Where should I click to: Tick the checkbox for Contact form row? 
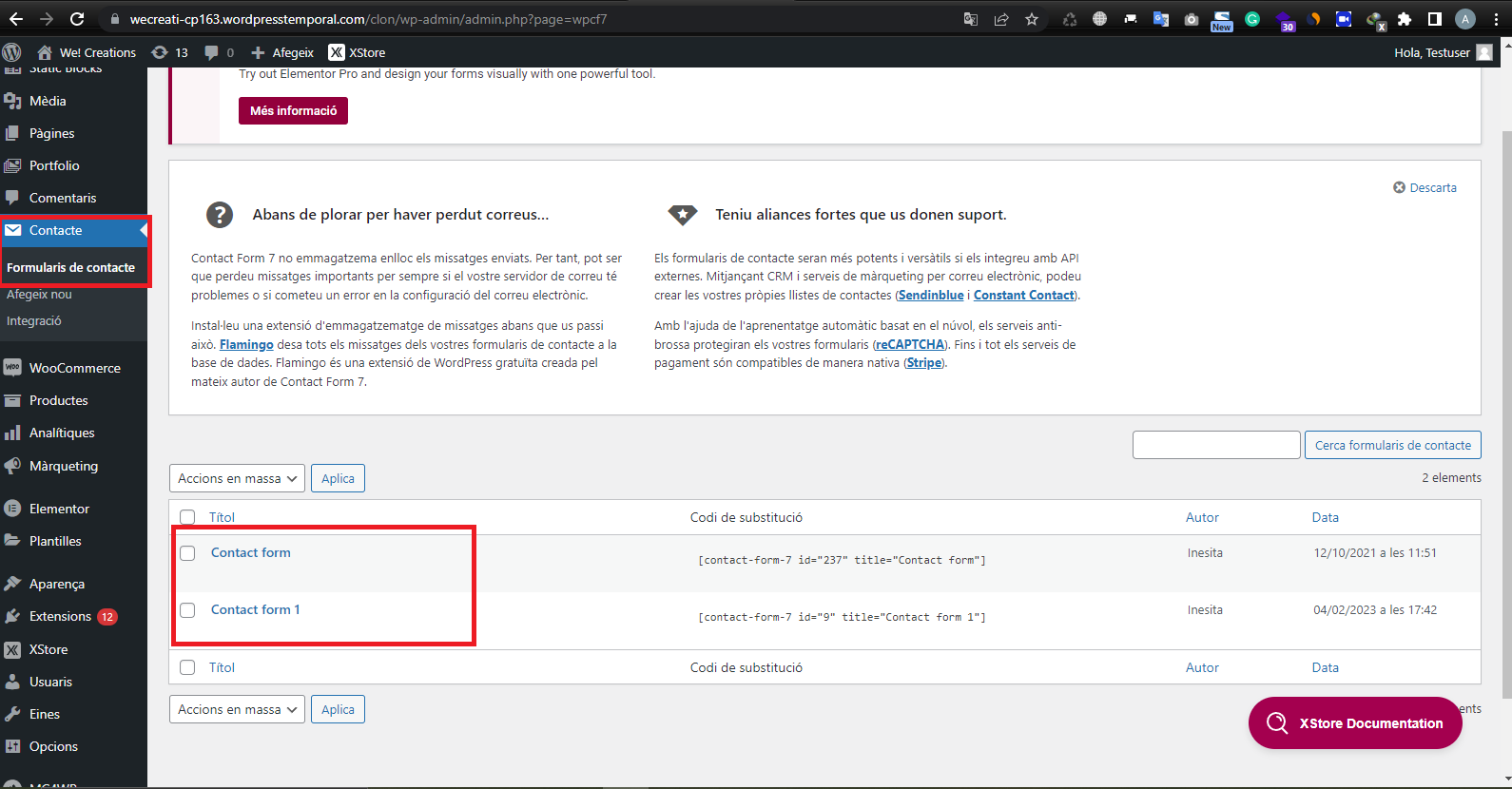click(187, 553)
